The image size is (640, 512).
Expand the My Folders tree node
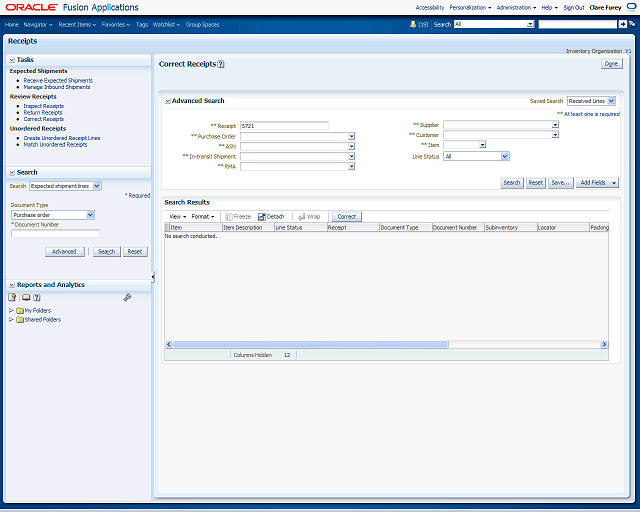pyautogui.click(x=11, y=310)
